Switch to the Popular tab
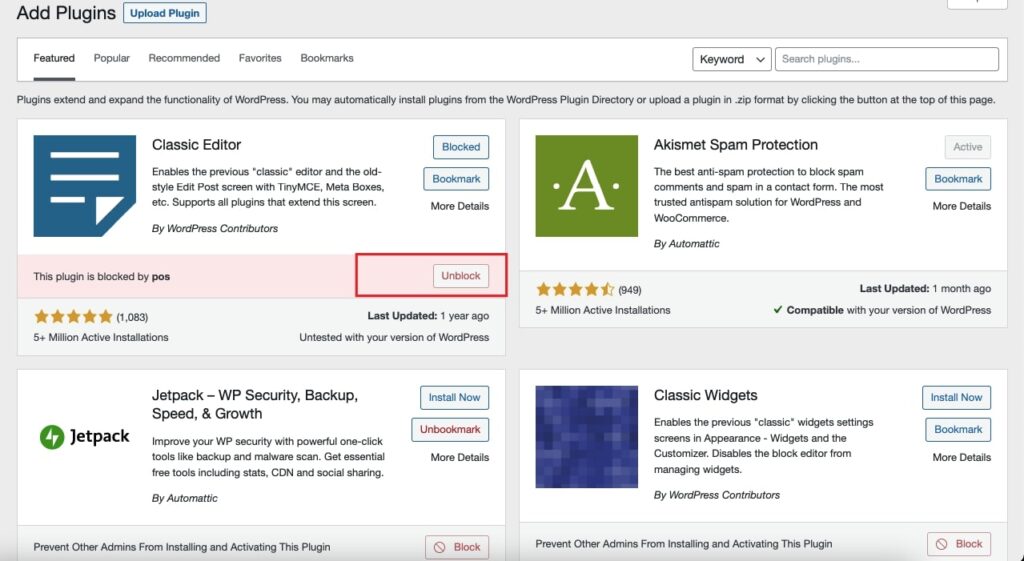1024x561 pixels. click(112, 58)
